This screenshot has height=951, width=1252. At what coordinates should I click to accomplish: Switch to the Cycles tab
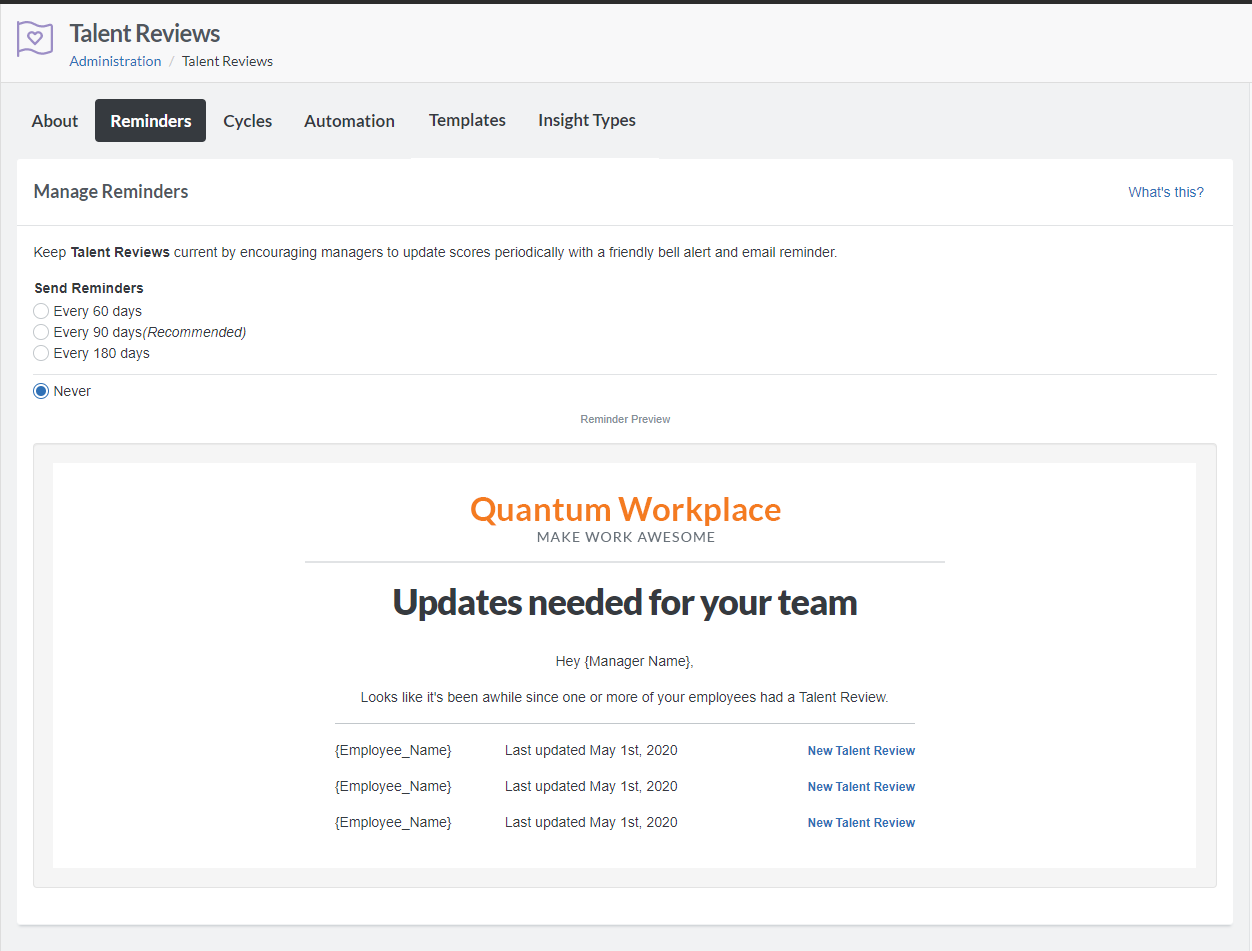click(x=248, y=121)
